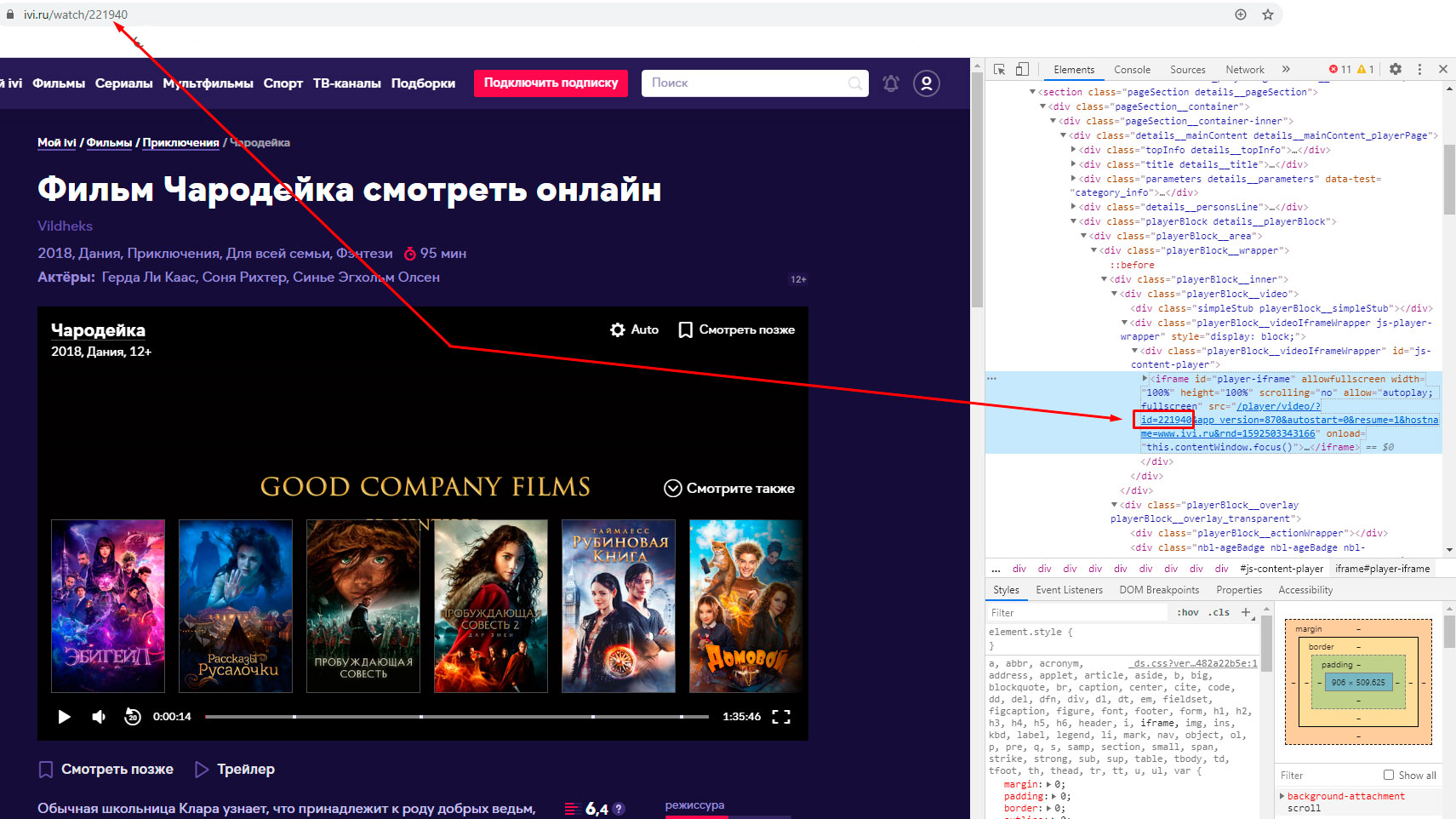Click the Подключить подписку button
The height and width of the screenshot is (819, 1456).
(551, 83)
